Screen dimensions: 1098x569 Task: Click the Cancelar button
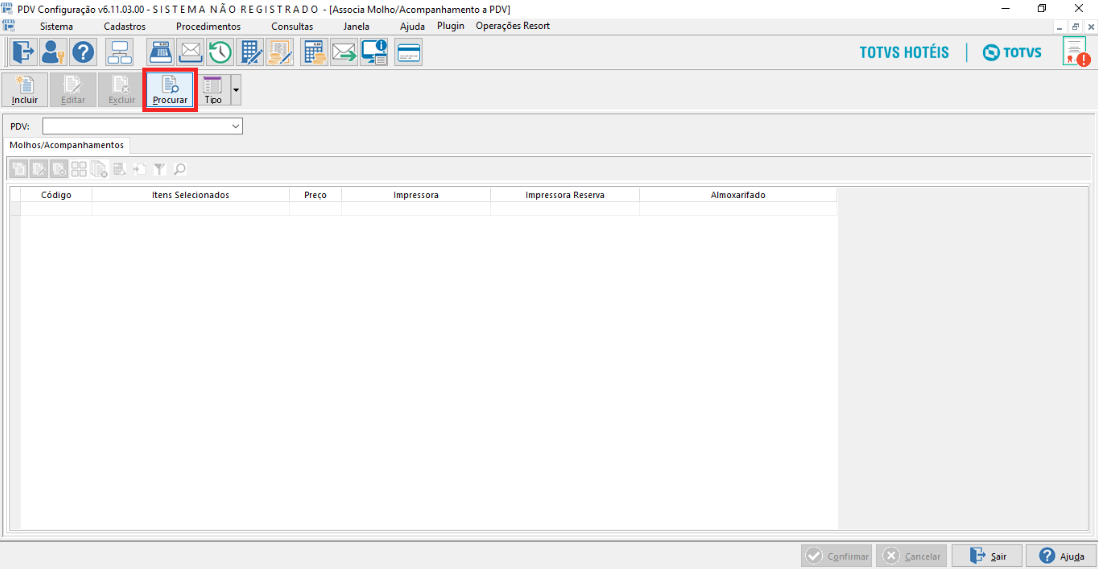[912, 556]
